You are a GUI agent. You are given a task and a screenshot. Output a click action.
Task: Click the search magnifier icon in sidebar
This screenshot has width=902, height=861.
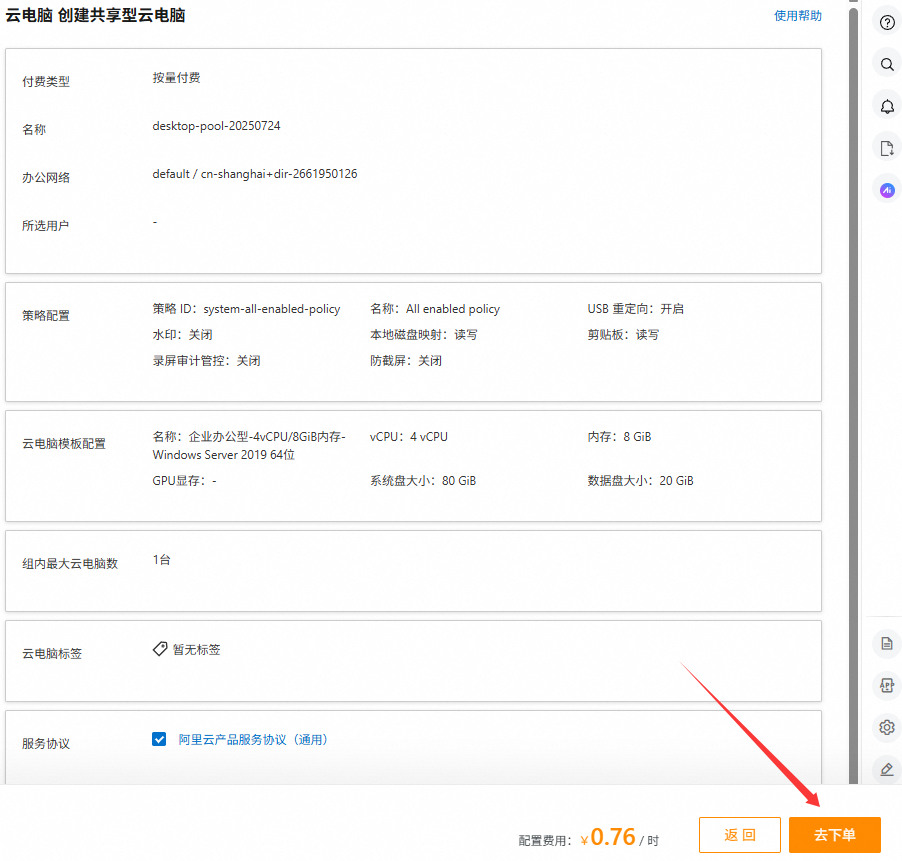[886, 65]
